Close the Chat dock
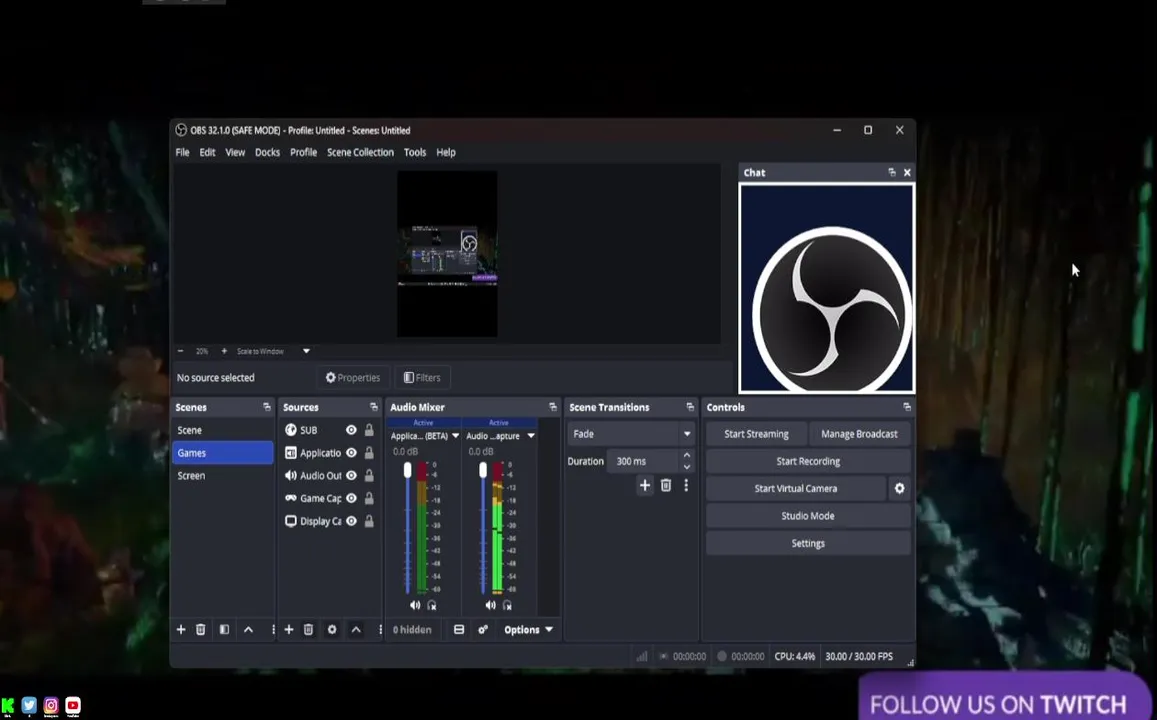1157x720 pixels. 907,172
